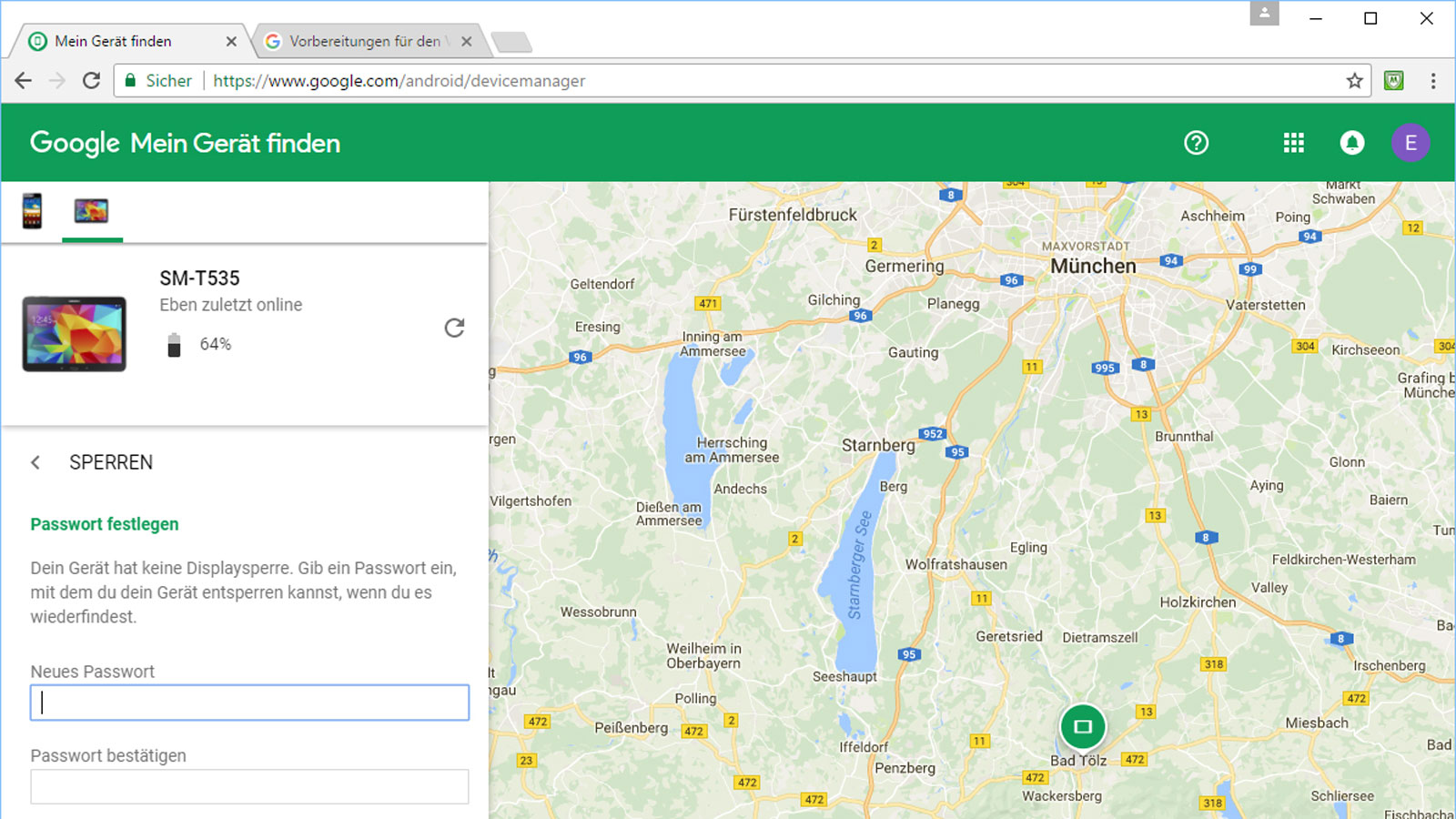Select the green device marker near Bad Tölz
1456x819 pixels.
click(x=1085, y=726)
